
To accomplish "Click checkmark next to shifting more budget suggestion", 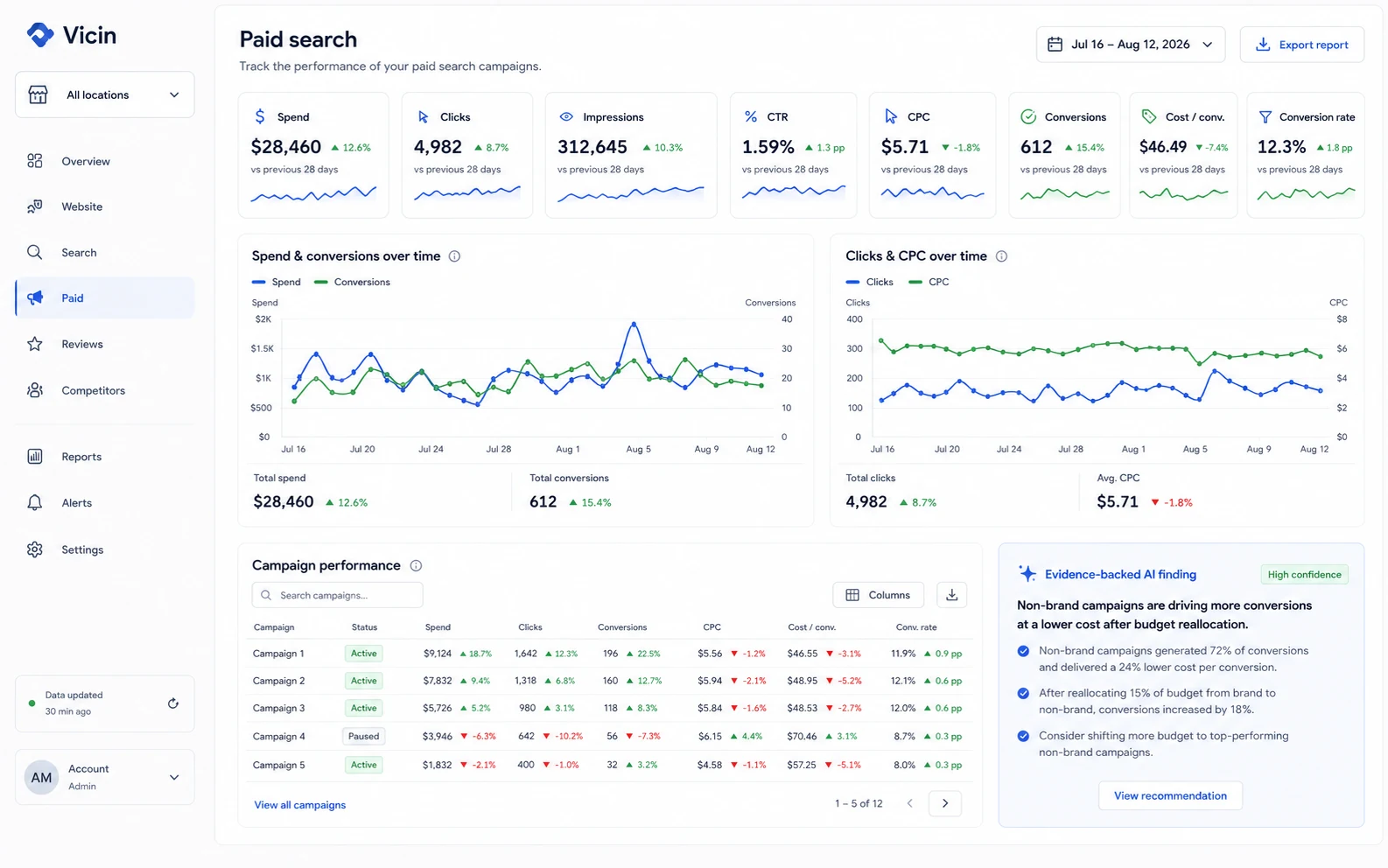I will pyautogui.click(x=1023, y=736).
